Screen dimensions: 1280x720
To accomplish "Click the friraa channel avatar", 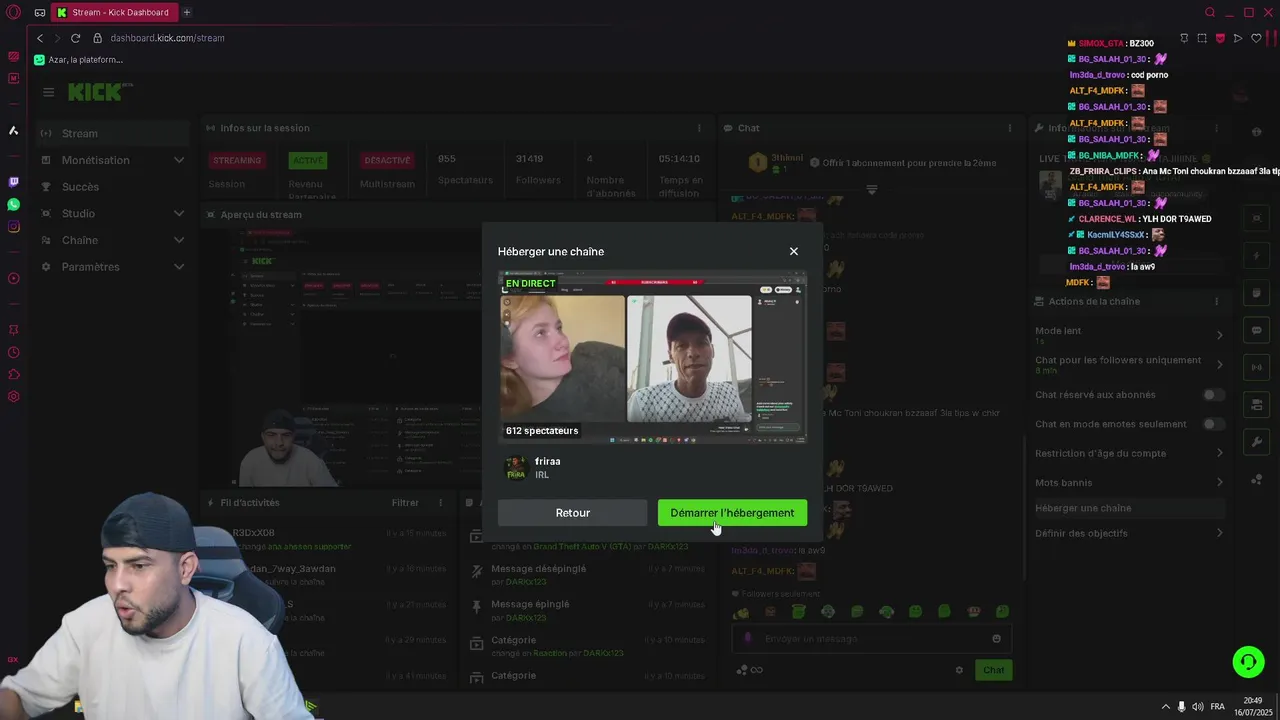I will 516,467.
